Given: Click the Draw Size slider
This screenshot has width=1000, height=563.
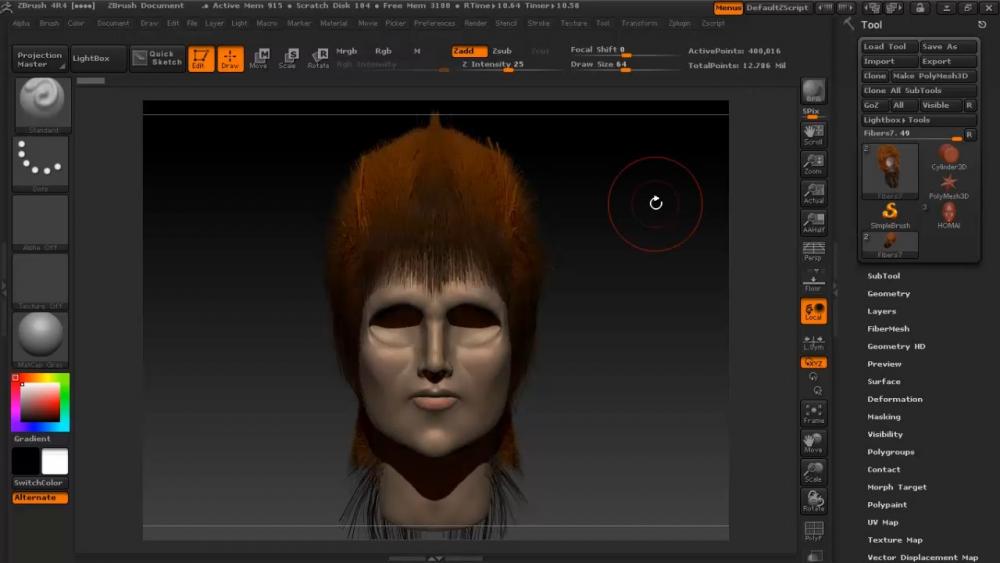Looking at the screenshot, I should 610,64.
